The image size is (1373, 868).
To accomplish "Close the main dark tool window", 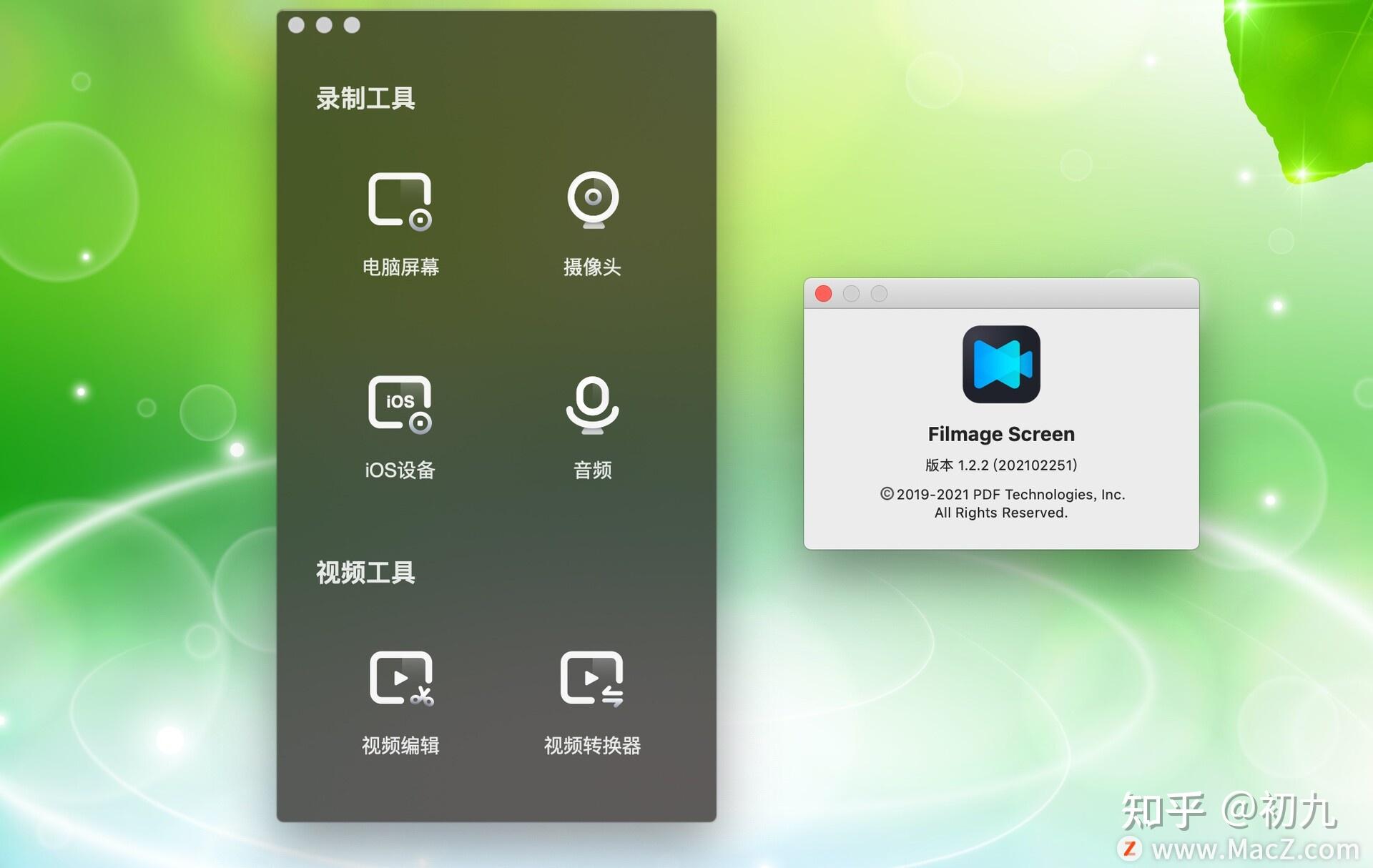I will [x=296, y=25].
